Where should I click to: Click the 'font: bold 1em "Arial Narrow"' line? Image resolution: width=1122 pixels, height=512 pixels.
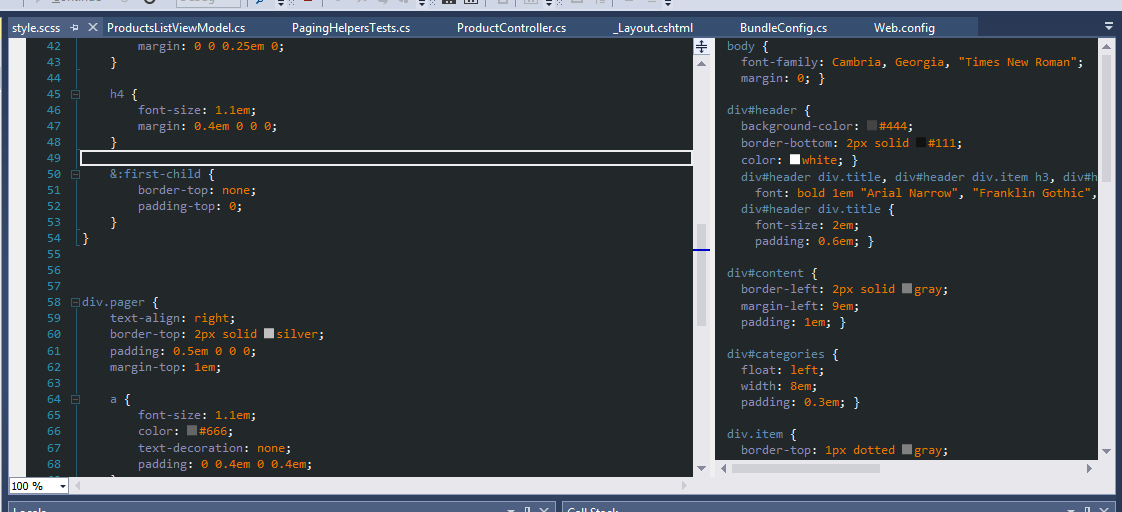926,192
